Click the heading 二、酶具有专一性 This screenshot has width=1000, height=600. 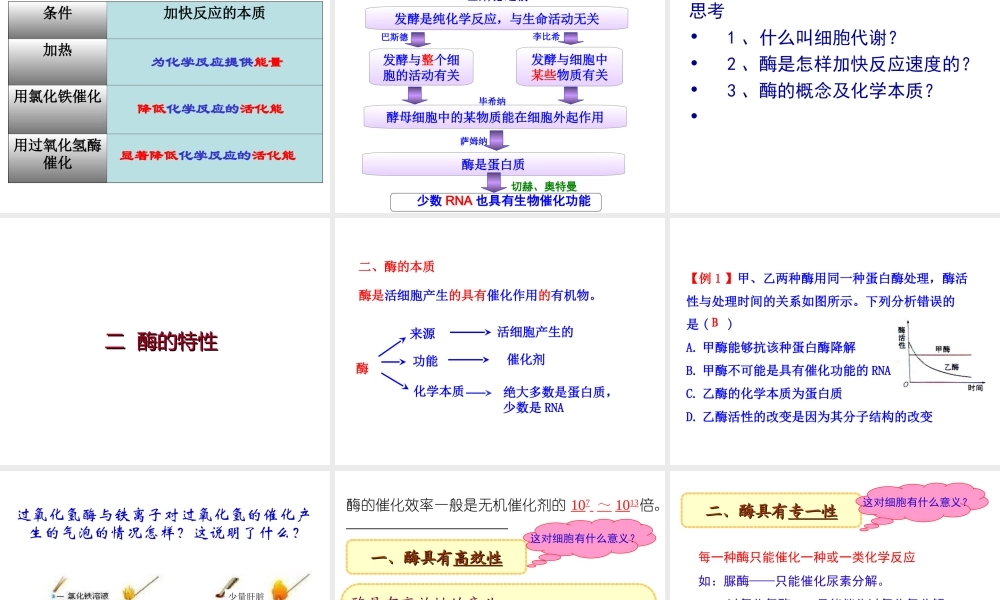coord(771,511)
